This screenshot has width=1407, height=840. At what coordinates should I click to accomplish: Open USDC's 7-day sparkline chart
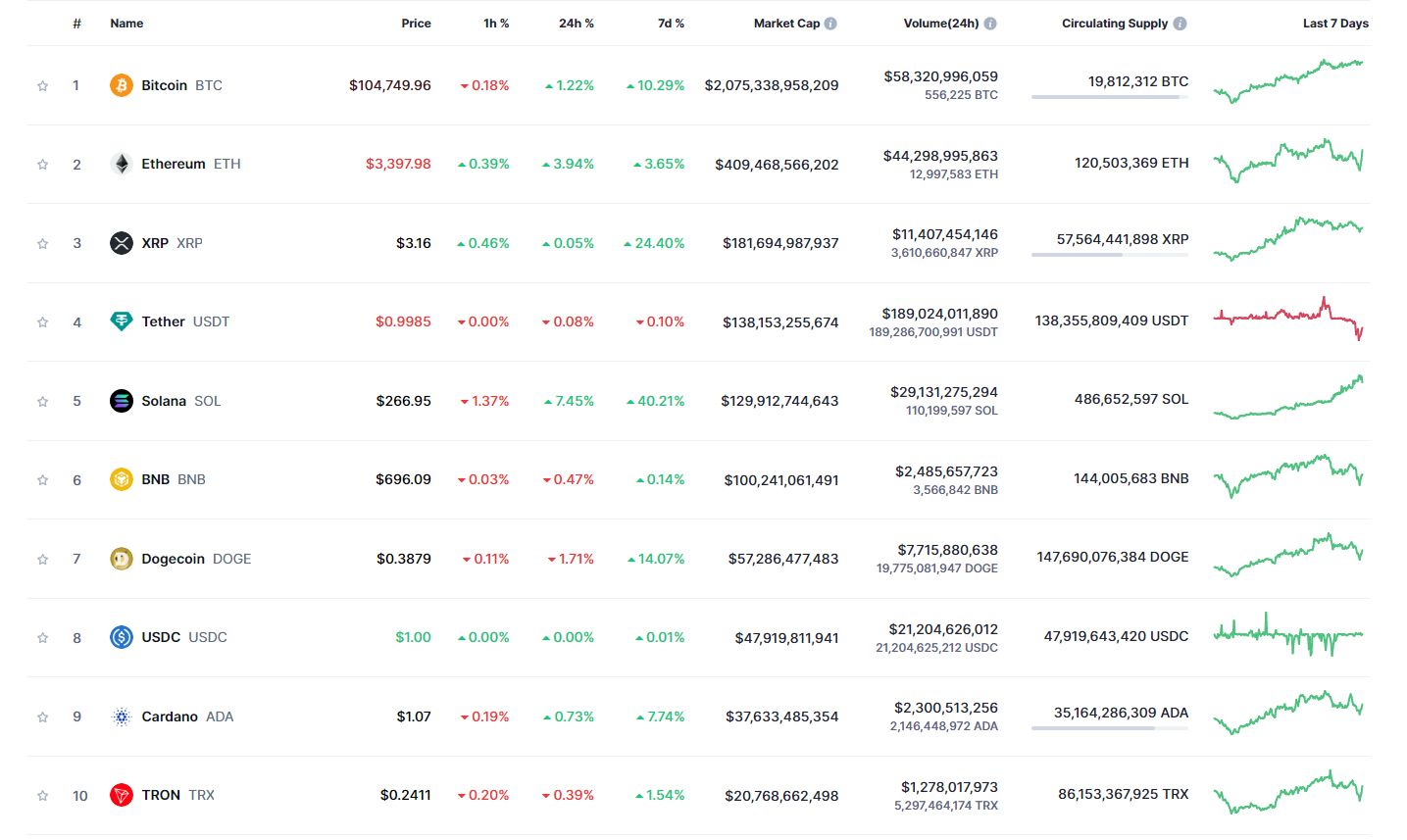[1288, 634]
